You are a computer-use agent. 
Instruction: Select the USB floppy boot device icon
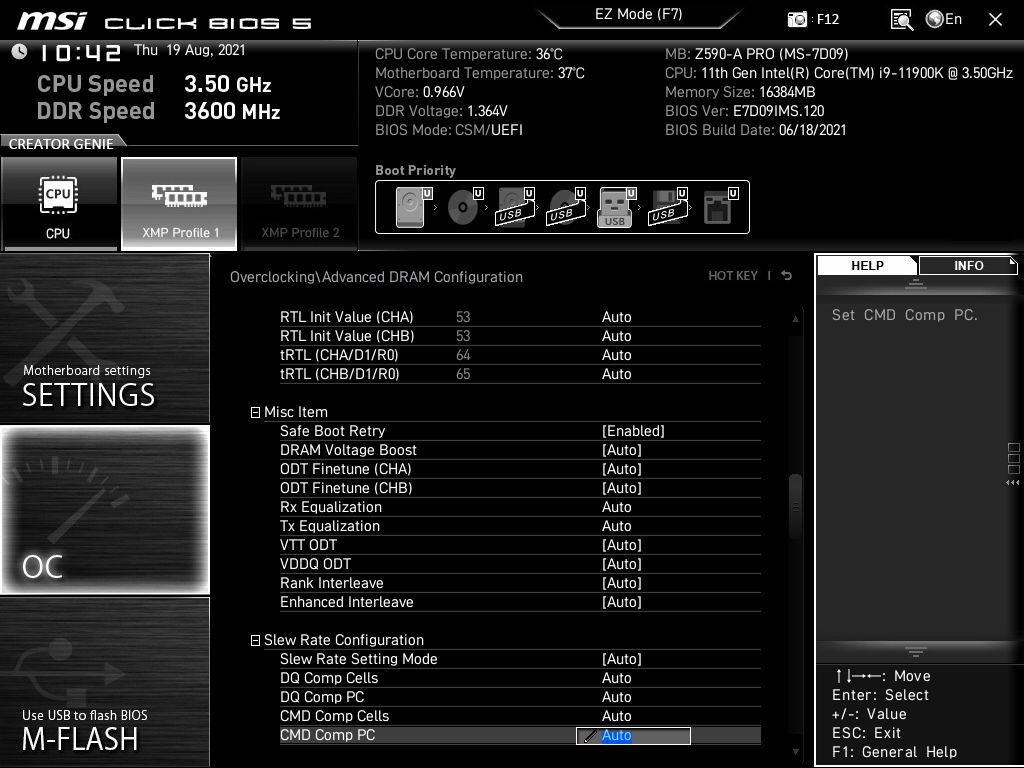(667, 207)
